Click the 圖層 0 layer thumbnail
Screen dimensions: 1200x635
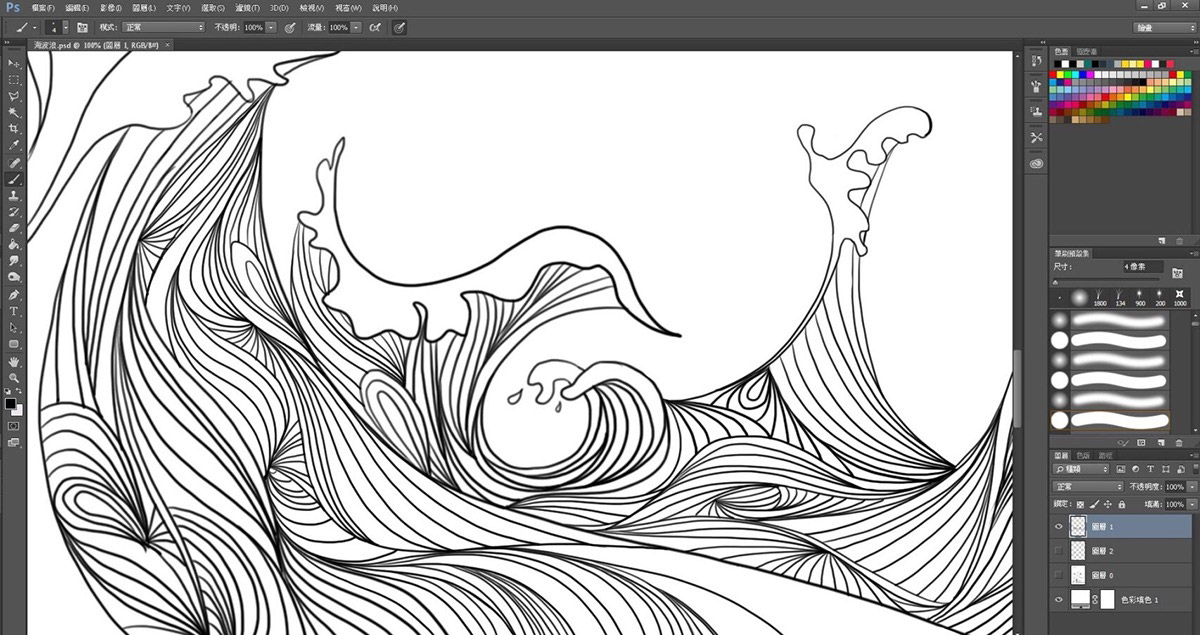pyautogui.click(x=1078, y=575)
